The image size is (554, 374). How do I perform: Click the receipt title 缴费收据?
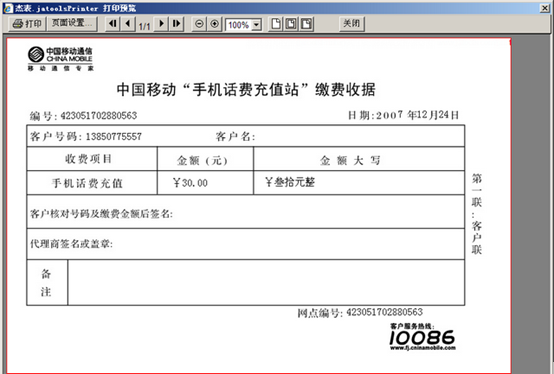[345, 90]
